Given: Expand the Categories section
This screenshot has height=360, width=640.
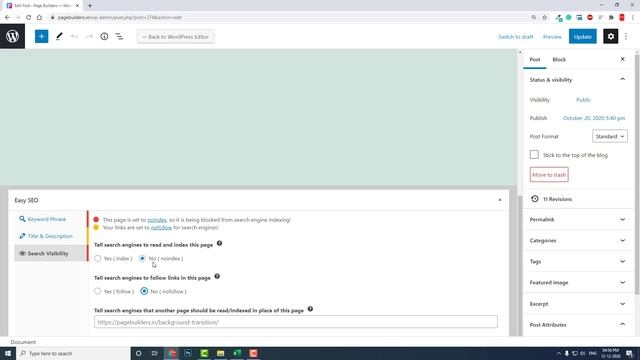Looking at the screenshot, I should (578, 240).
